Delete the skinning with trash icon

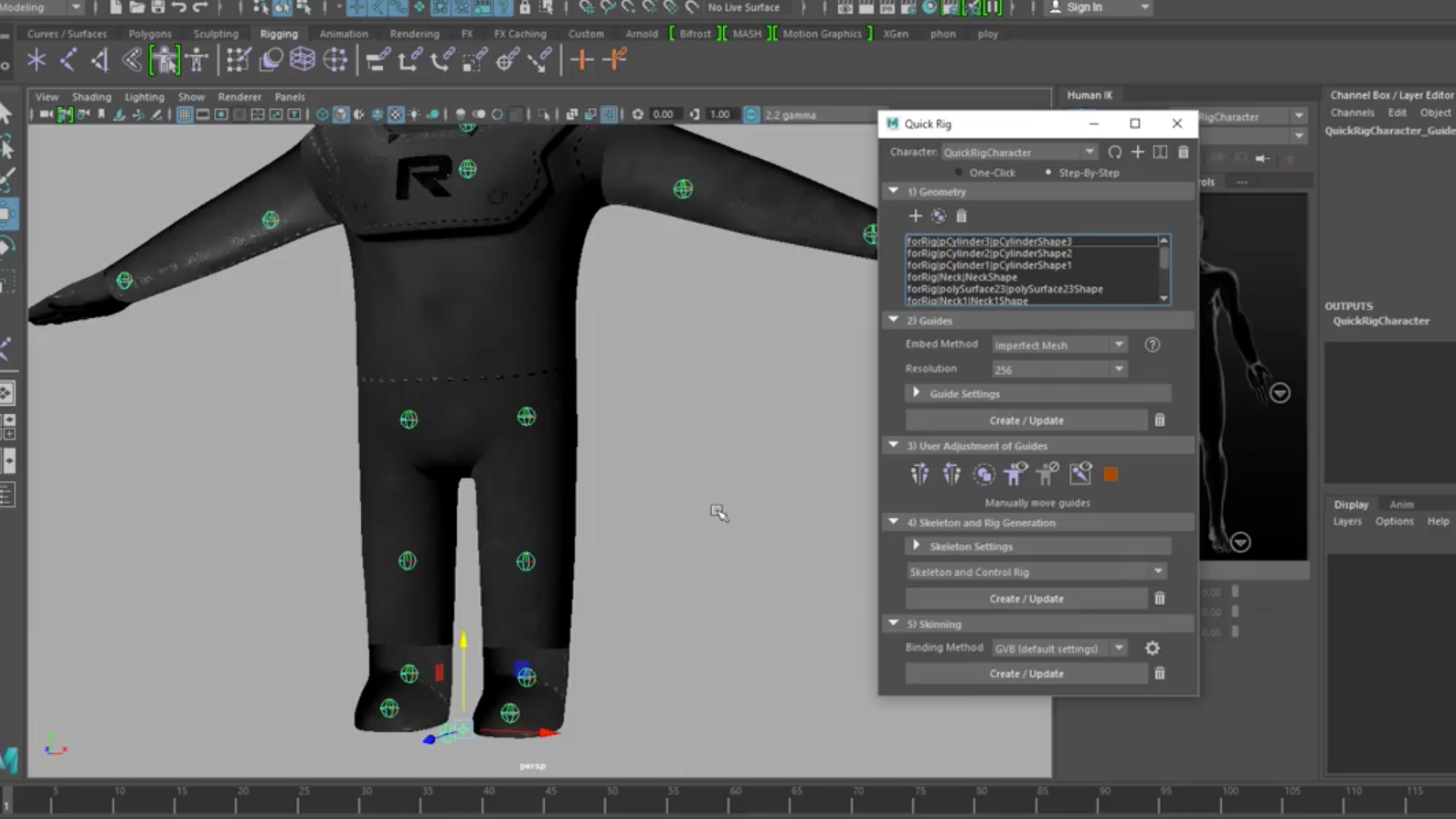[1160, 674]
